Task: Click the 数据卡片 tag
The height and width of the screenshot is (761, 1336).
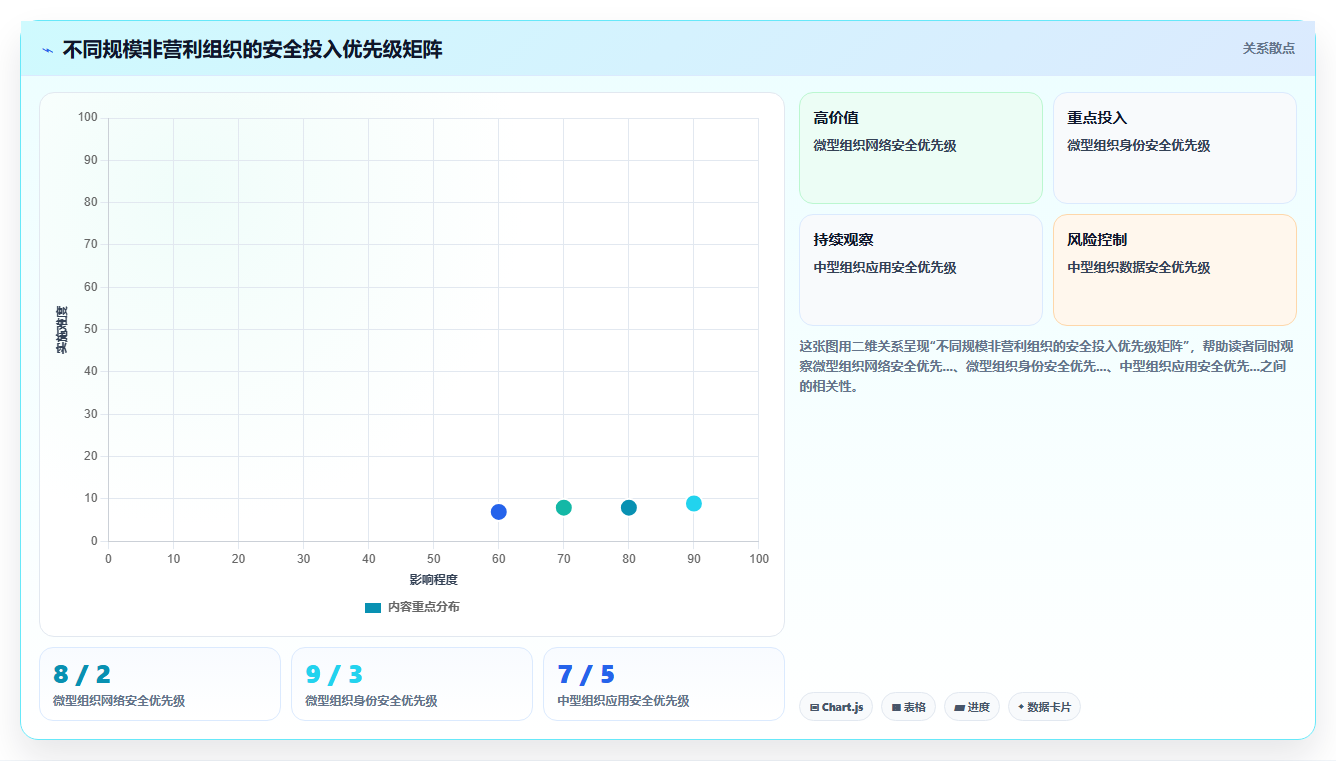Action: [1044, 707]
